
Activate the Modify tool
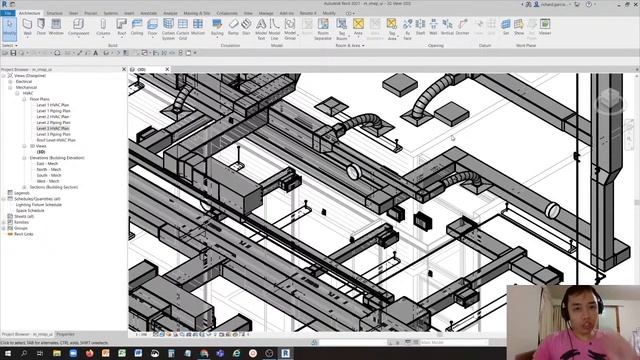click(9, 28)
